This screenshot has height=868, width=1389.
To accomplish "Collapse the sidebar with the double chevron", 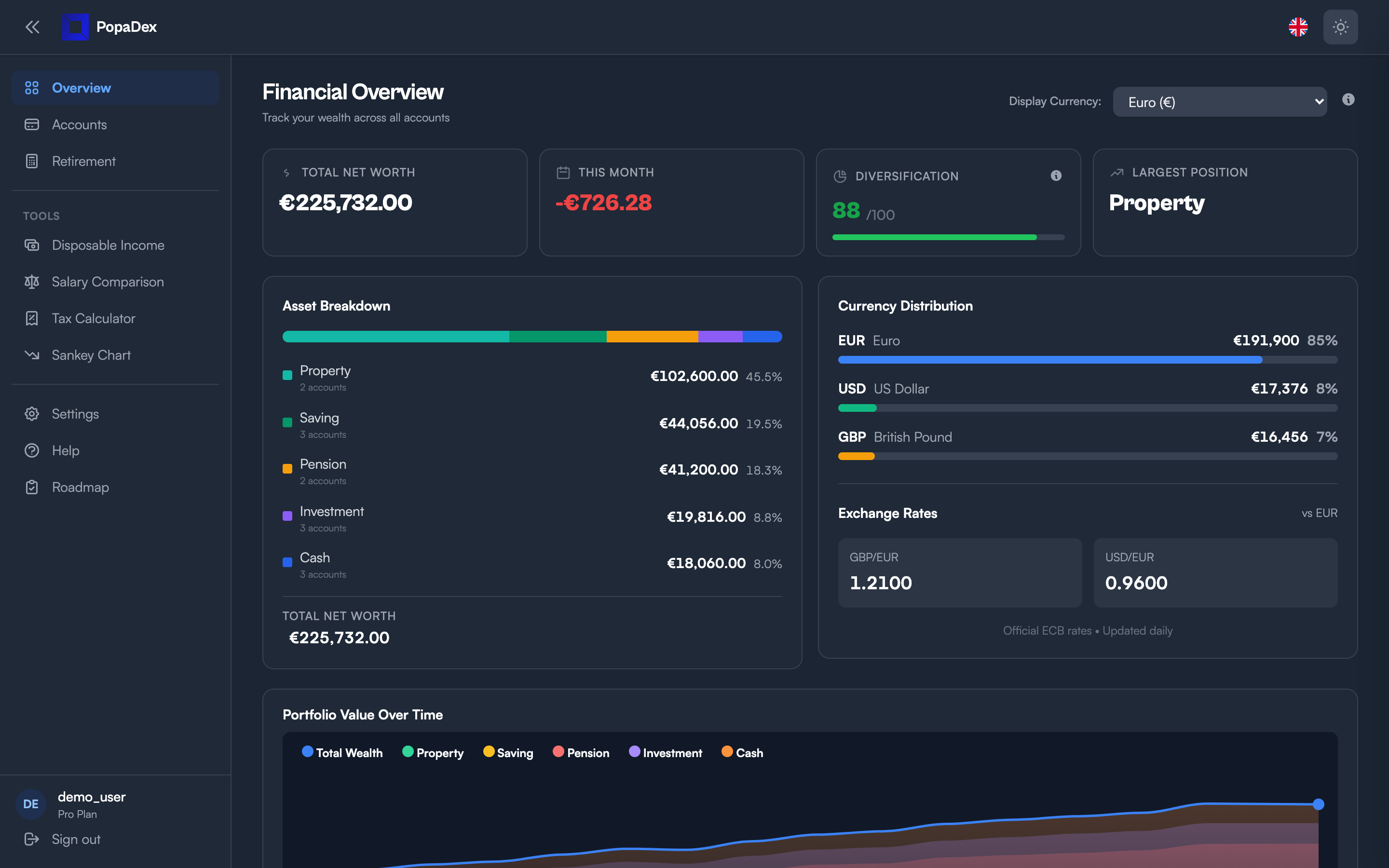I will (32, 27).
